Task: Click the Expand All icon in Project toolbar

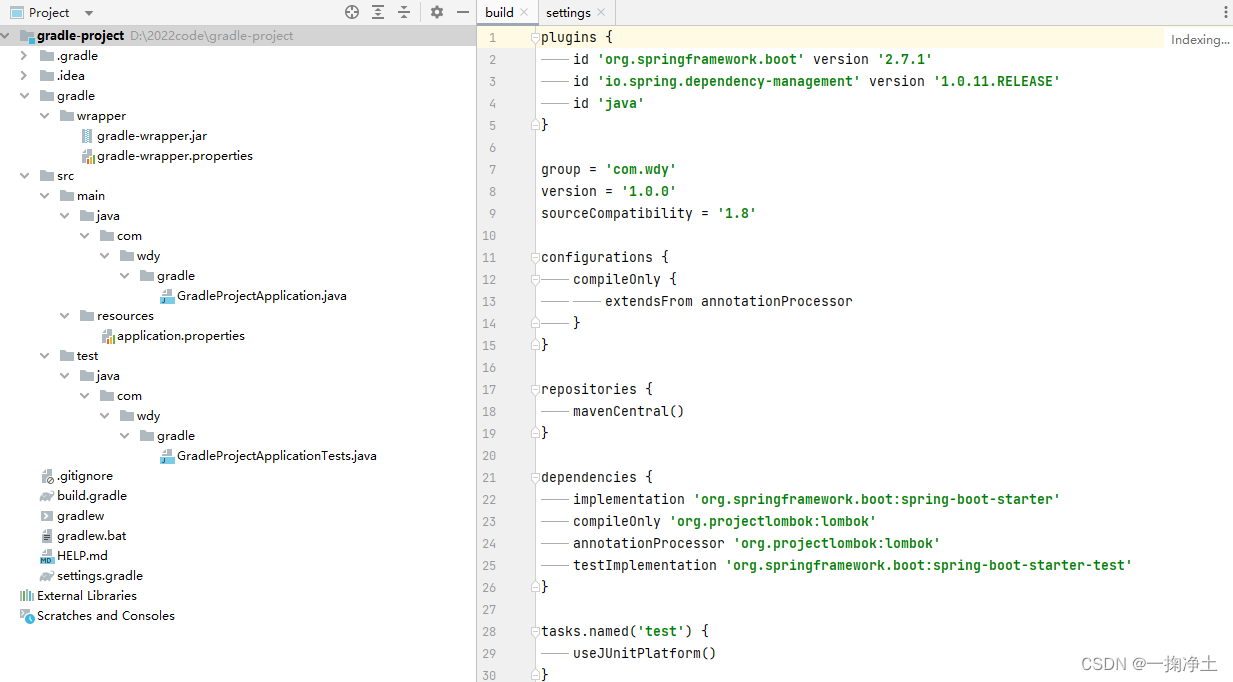Action: 378,12
